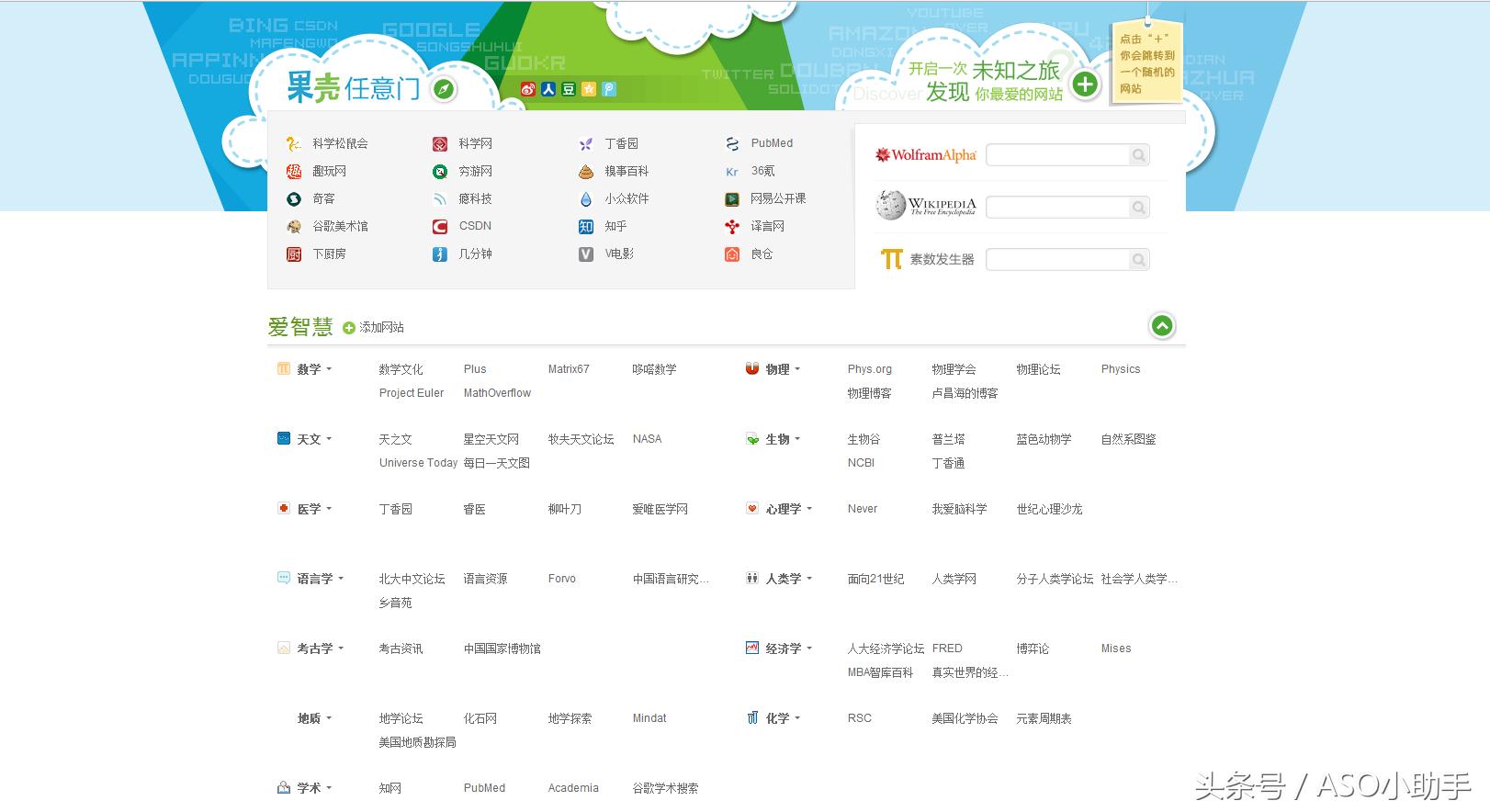The image size is (1490, 812).
Task: Click the PubMed icon in the top panel
Action: (x=732, y=143)
